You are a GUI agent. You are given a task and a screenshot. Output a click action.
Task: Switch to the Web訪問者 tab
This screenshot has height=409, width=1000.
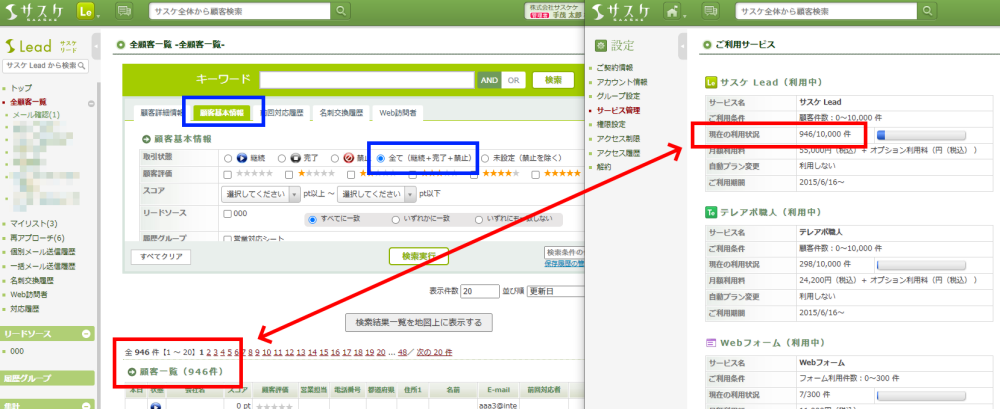point(398,113)
